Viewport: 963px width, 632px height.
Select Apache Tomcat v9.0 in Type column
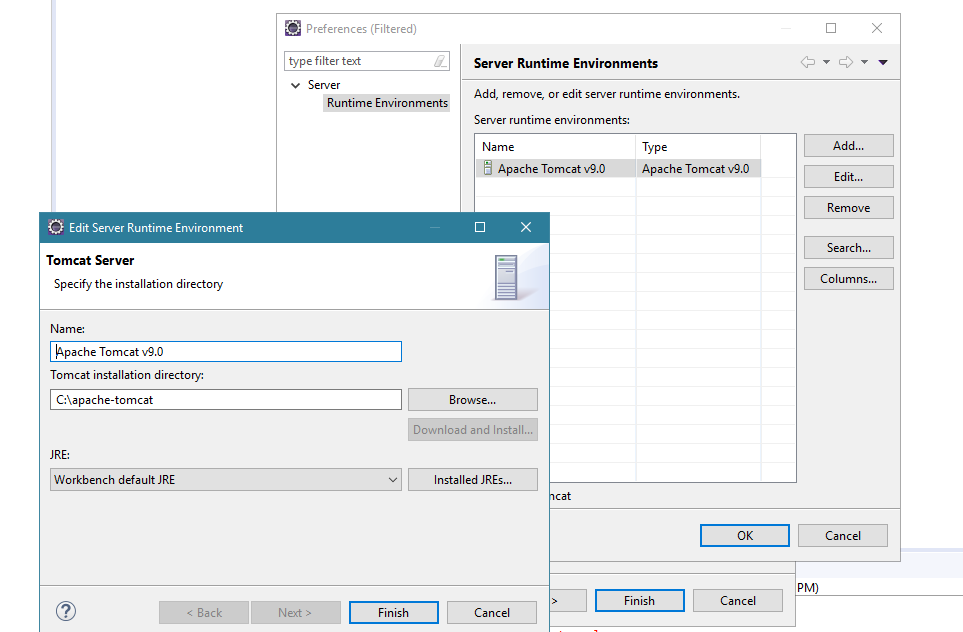(695, 169)
